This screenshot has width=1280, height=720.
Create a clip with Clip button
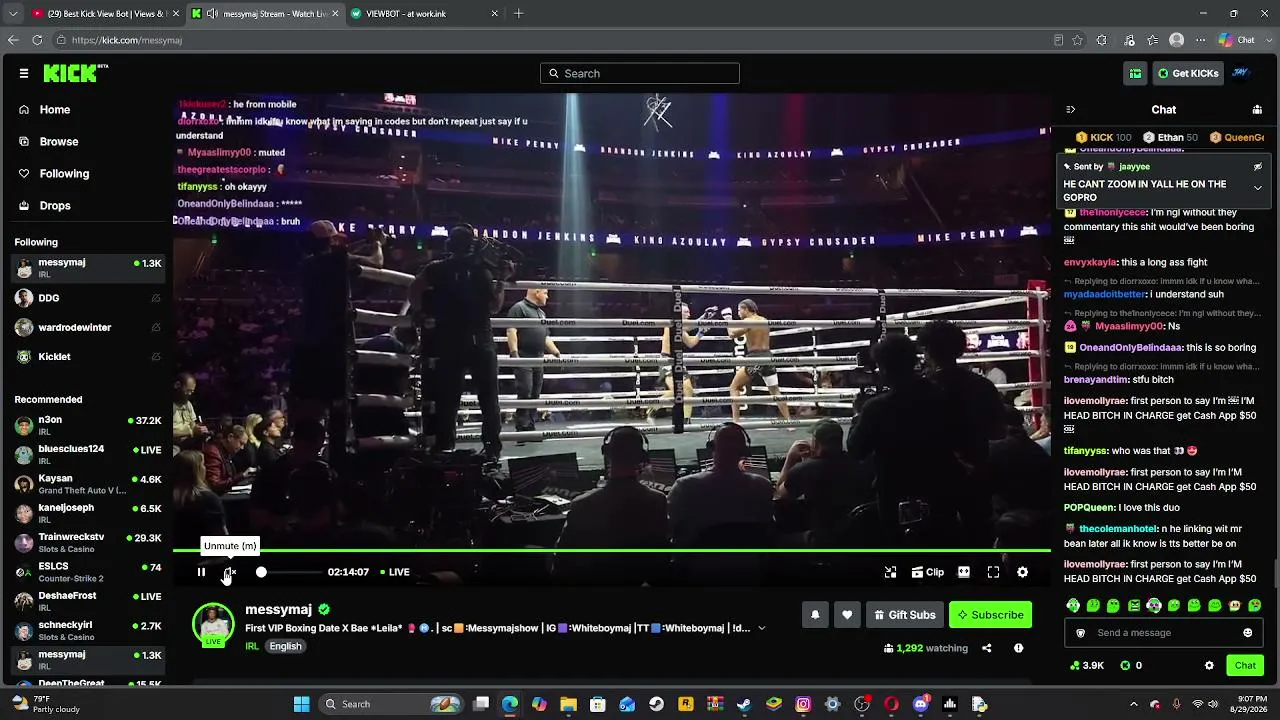point(928,572)
